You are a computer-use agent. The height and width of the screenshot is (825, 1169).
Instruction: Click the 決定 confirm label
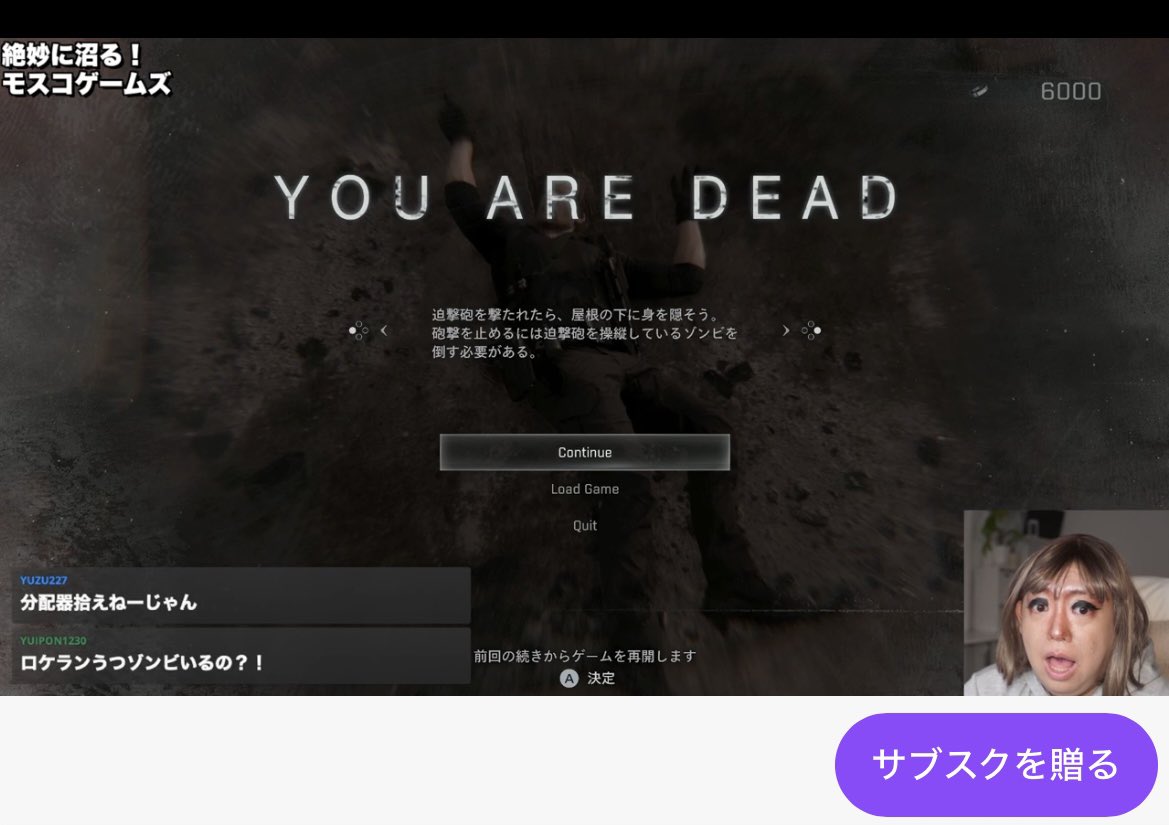tap(601, 678)
